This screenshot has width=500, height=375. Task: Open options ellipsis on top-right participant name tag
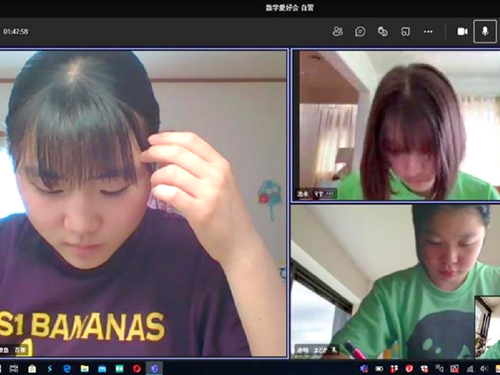pos(330,193)
